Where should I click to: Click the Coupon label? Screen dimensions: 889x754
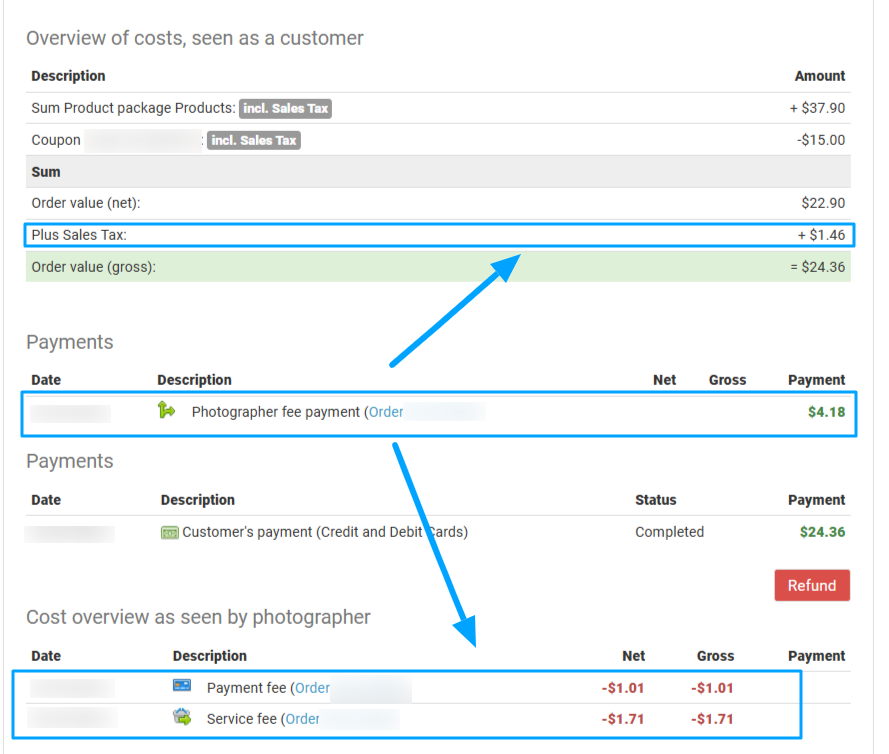click(56, 140)
